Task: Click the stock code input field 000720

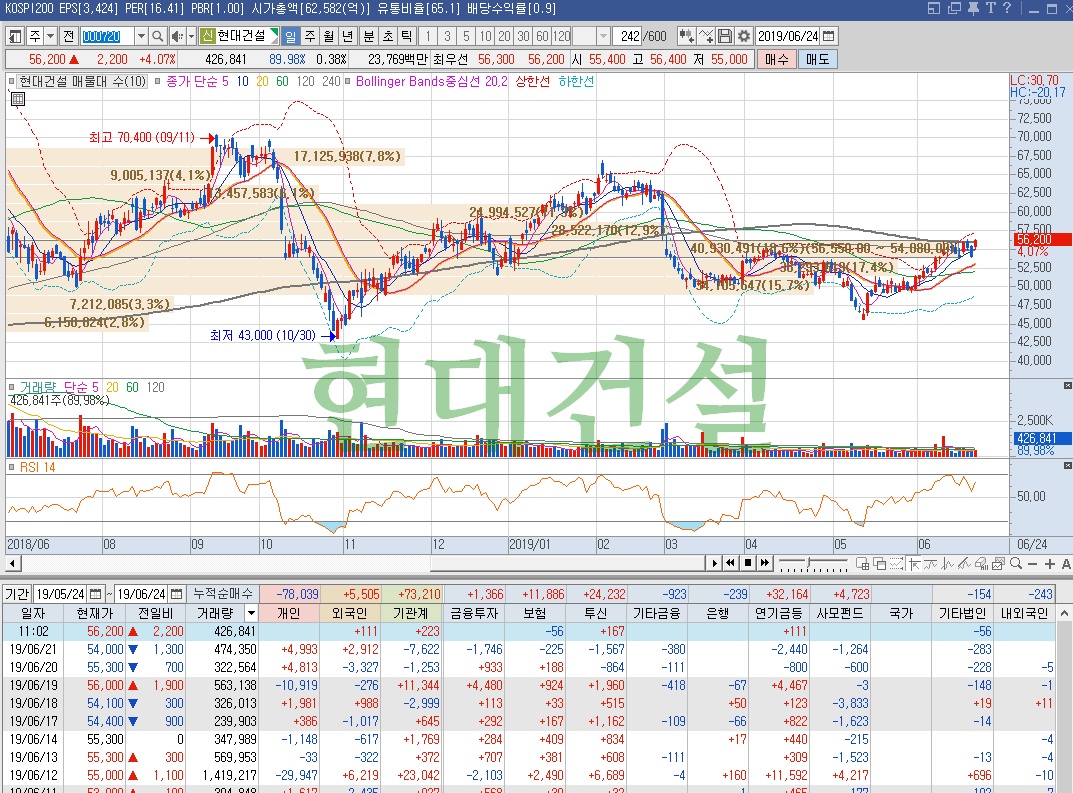Action: point(107,36)
